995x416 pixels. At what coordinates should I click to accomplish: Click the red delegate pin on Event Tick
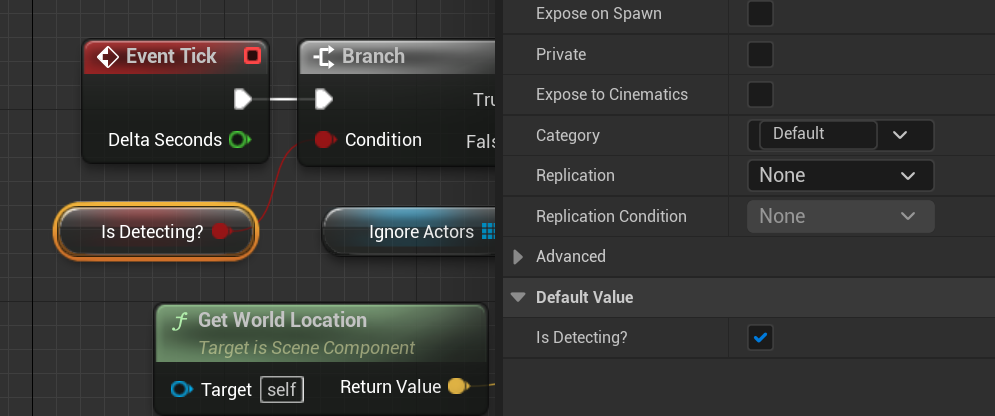point(252,56)
